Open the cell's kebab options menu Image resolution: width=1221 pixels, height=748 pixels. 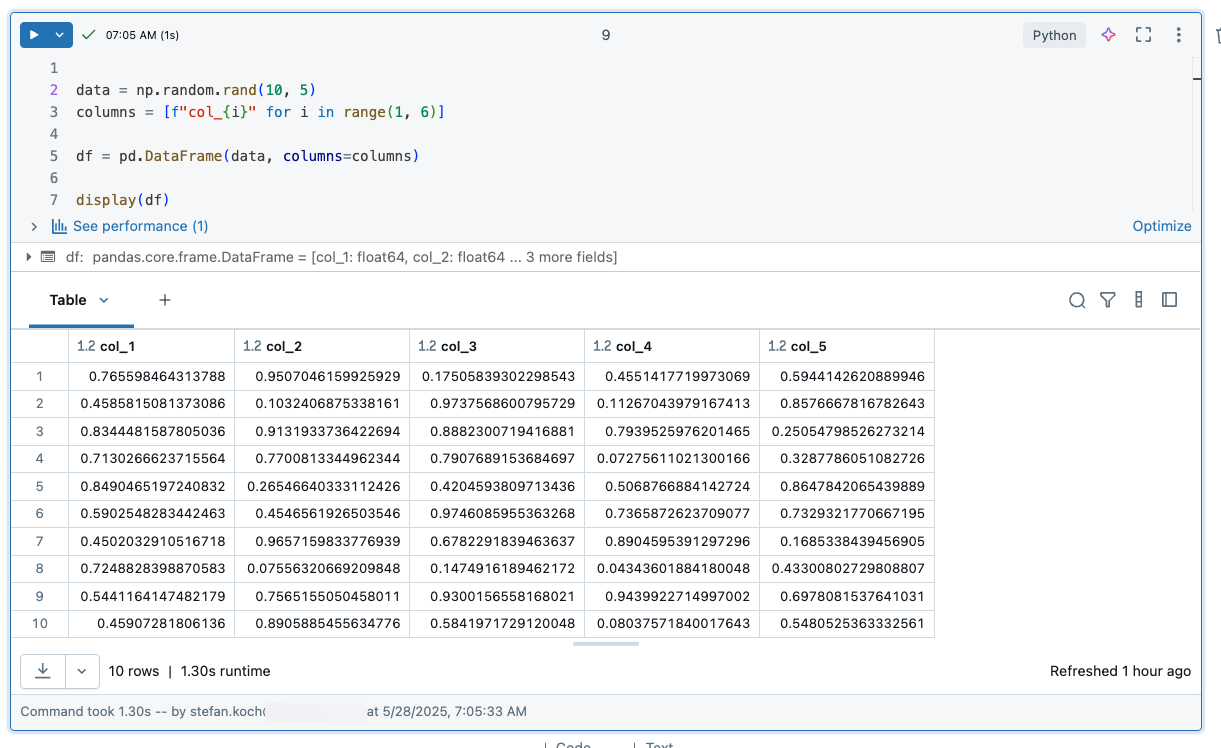1180,35
